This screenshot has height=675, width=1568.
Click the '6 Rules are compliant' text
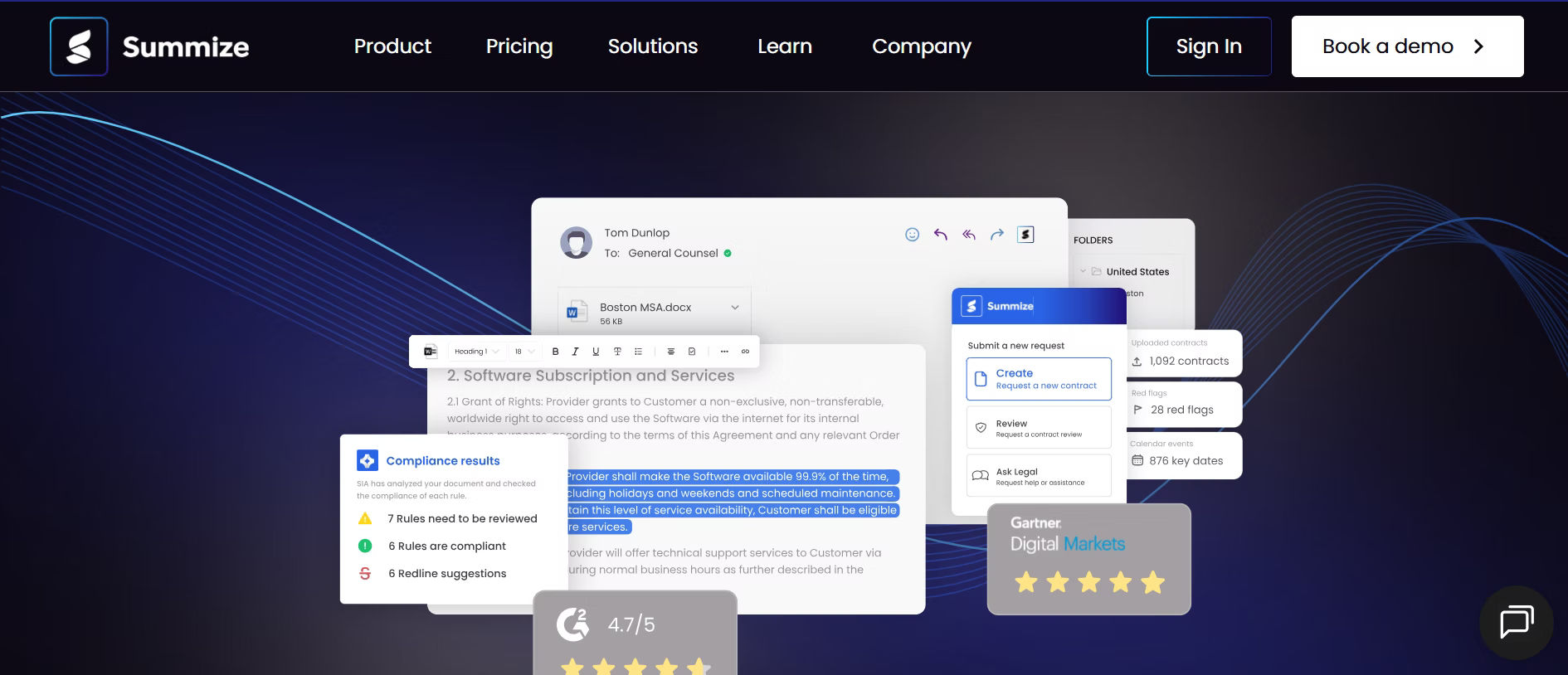coord(447,546)
